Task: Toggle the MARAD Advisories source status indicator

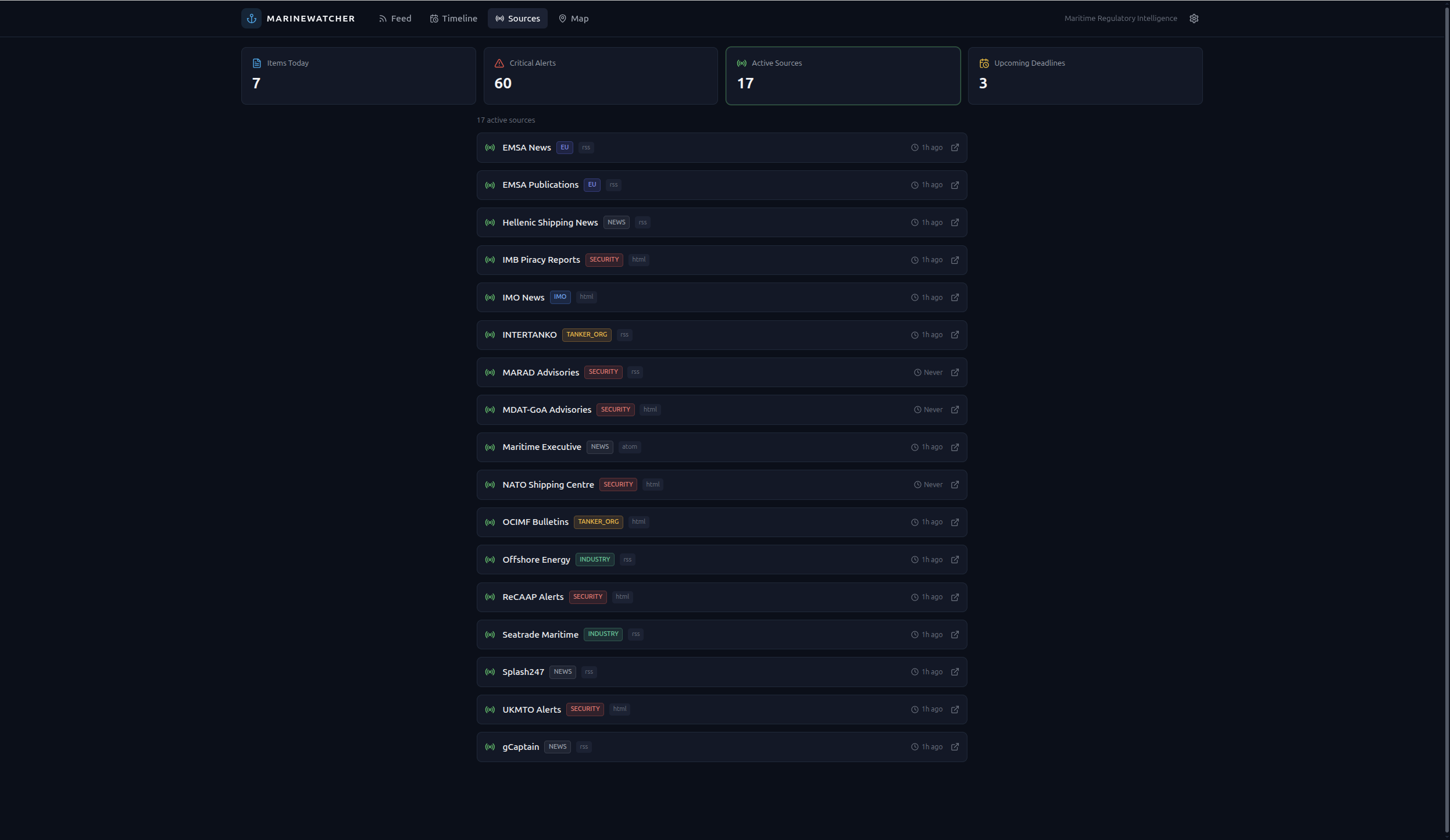Action: [x=489, y=372]
